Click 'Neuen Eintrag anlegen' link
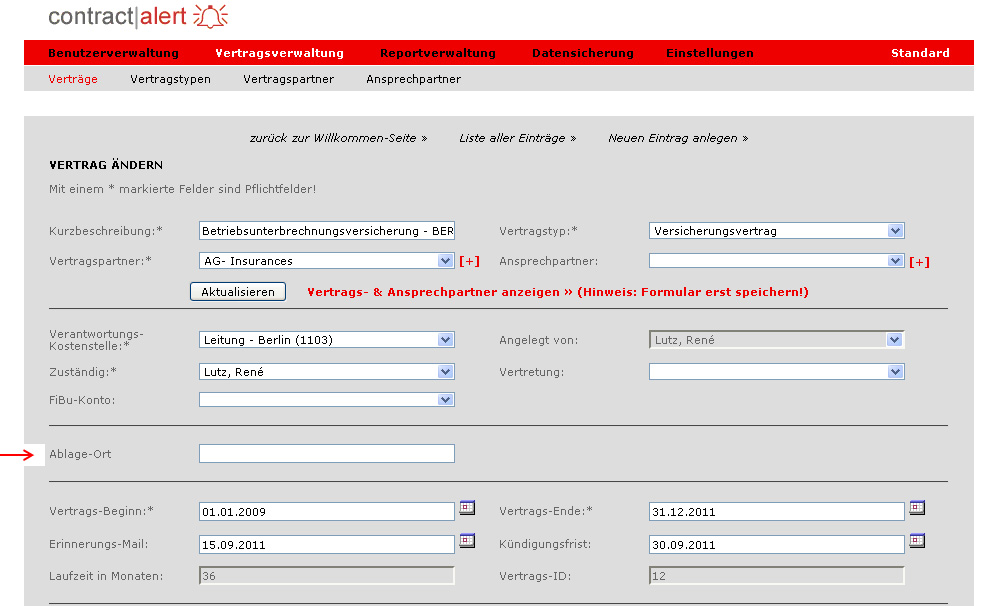The width and height of the screenshot is (998, 606). point(677,138)
